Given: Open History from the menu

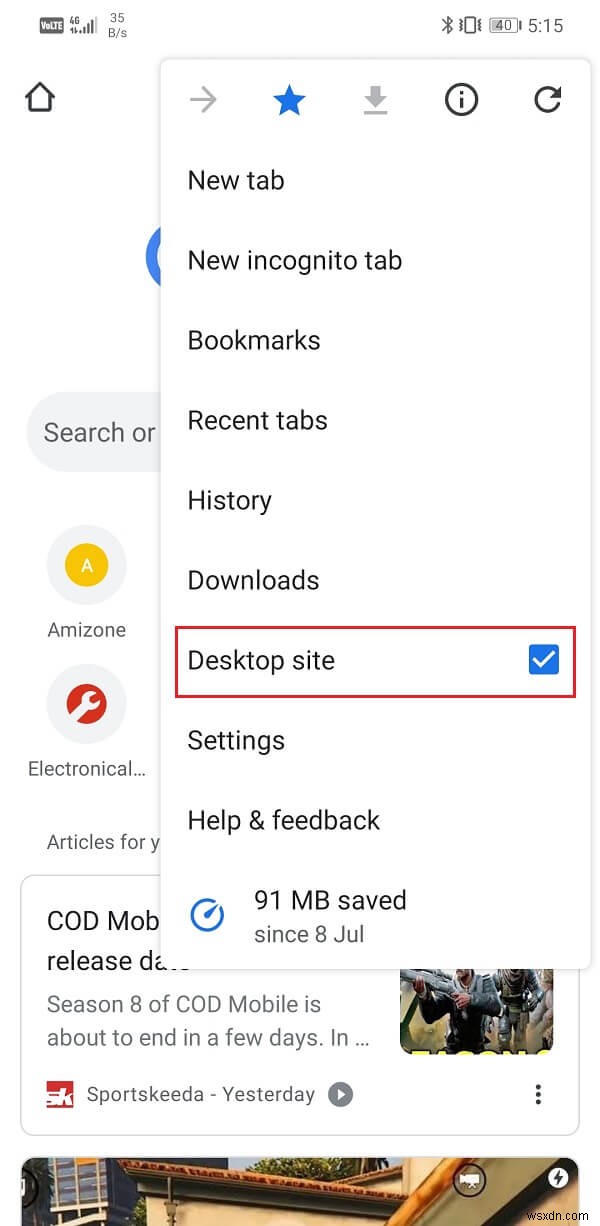Looking at the screenshot, I should pyautogui.click(x=230, y=501).
